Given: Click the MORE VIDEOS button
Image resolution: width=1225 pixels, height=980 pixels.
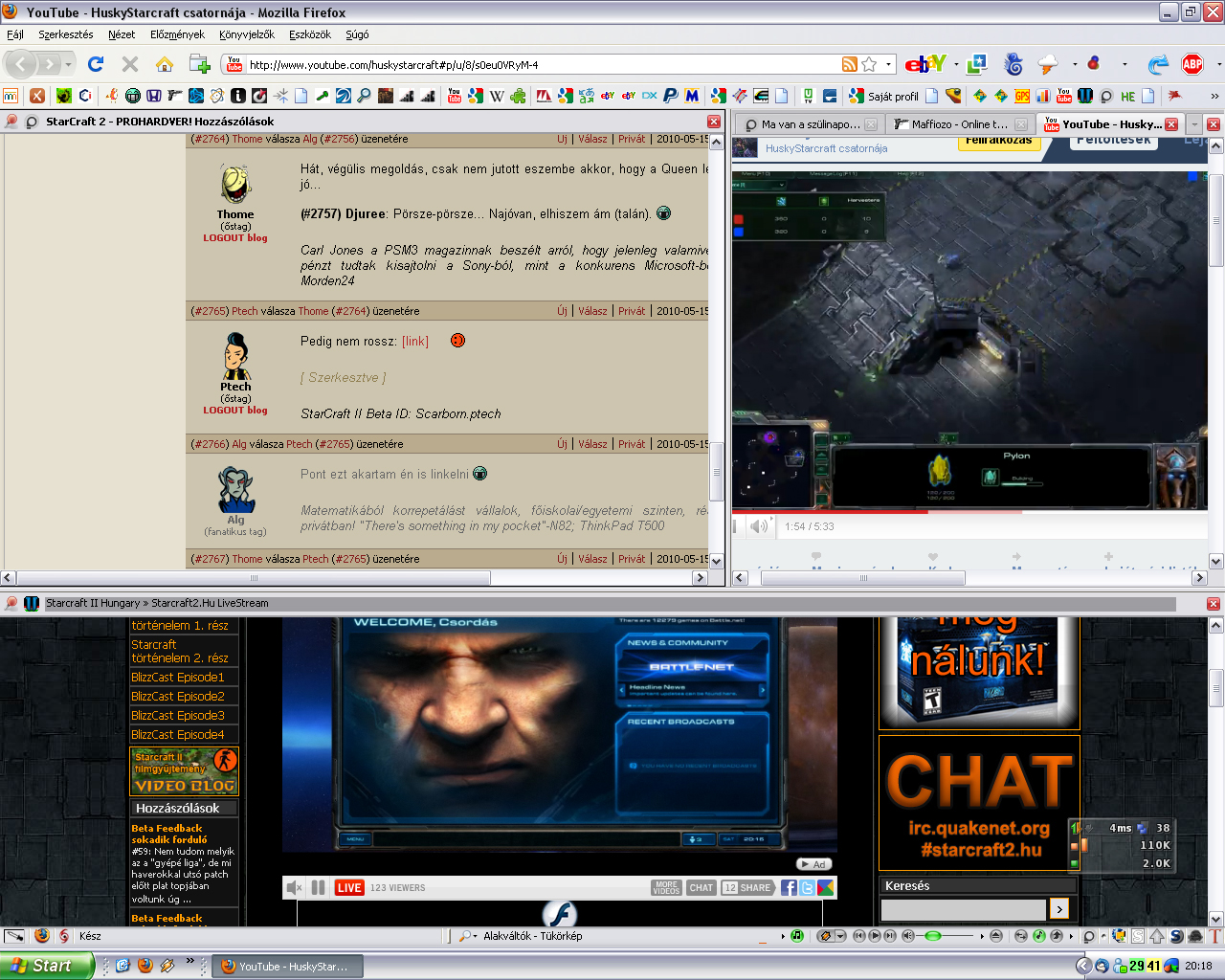Looking at the screenshot, I should coord(666,887).
